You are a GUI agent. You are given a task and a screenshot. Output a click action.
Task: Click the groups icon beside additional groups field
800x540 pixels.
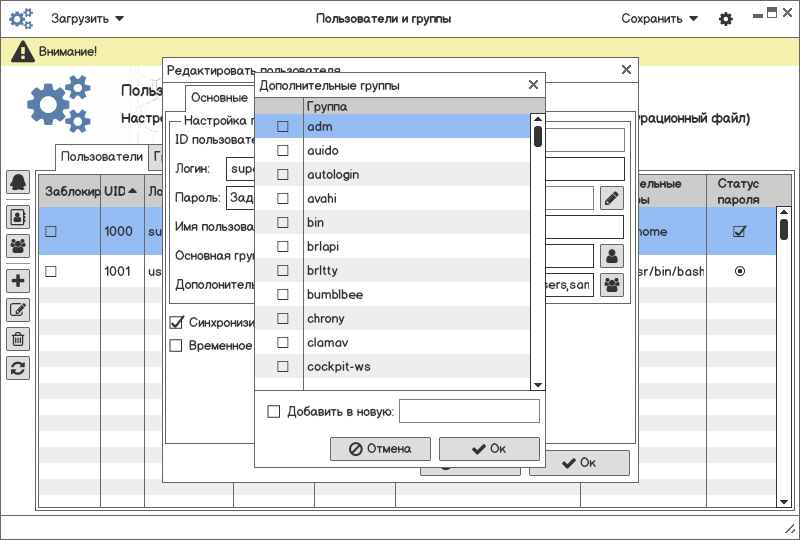coord(611,285)
